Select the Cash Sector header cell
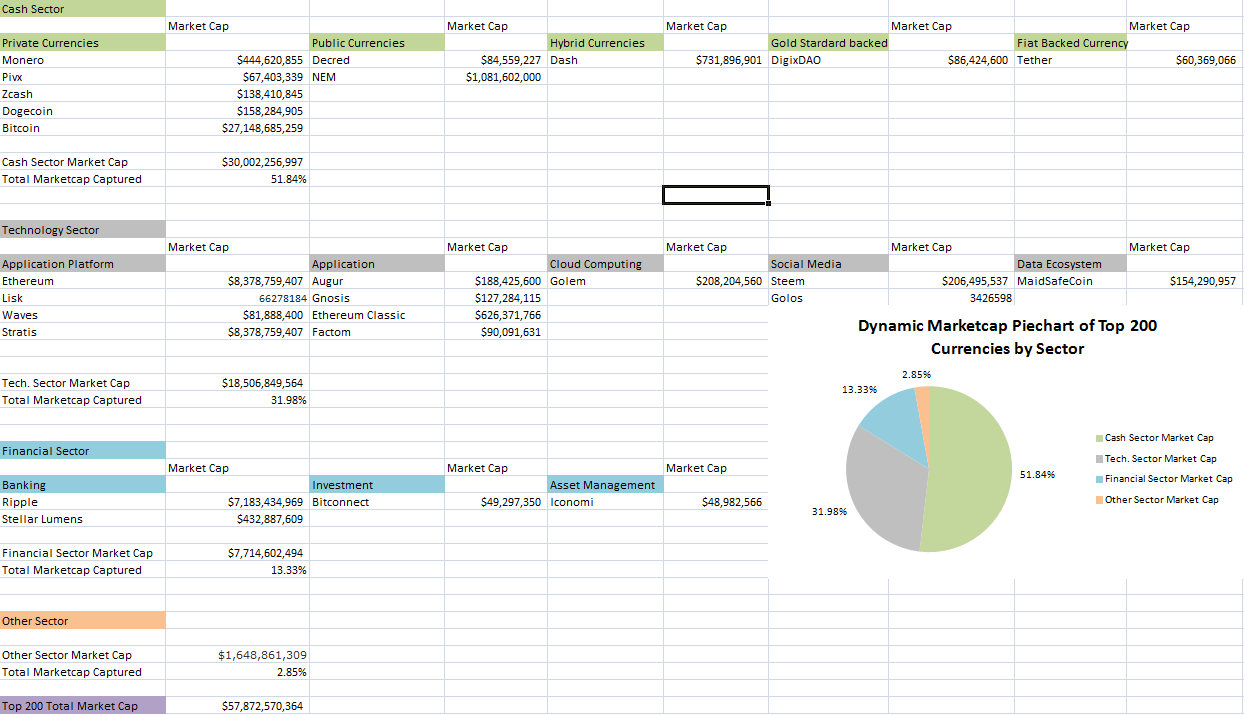 (83, 9)
